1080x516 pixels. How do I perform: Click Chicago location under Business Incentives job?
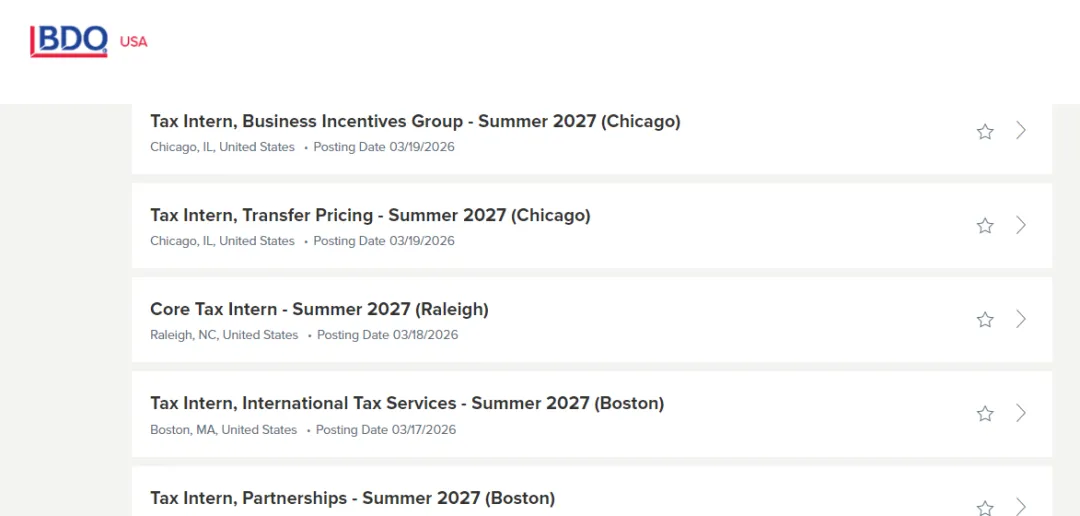222,147
